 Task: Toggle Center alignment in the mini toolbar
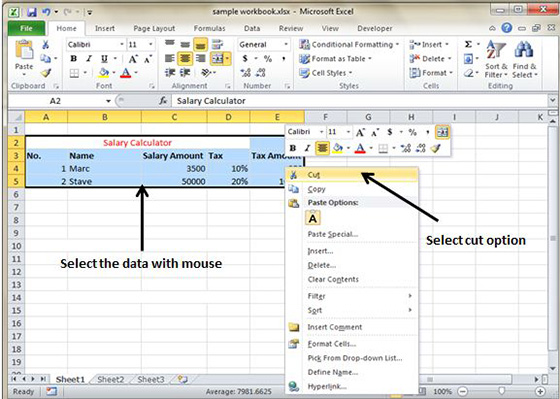(322, 148)
